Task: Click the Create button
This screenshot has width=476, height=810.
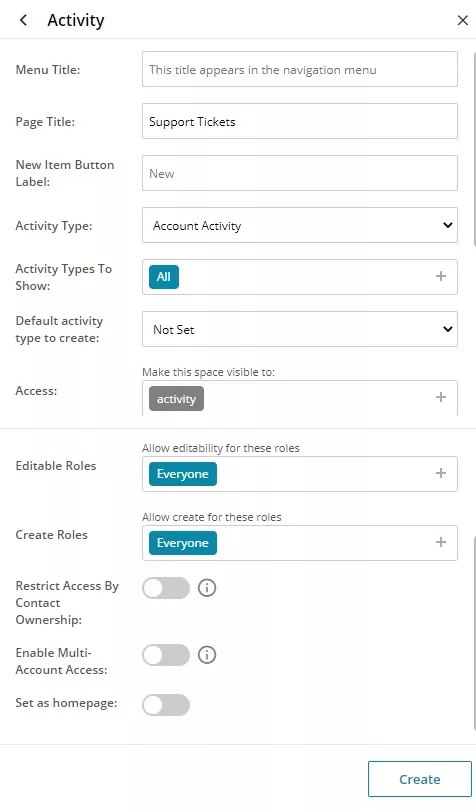Action: click(x=420, y=779)
